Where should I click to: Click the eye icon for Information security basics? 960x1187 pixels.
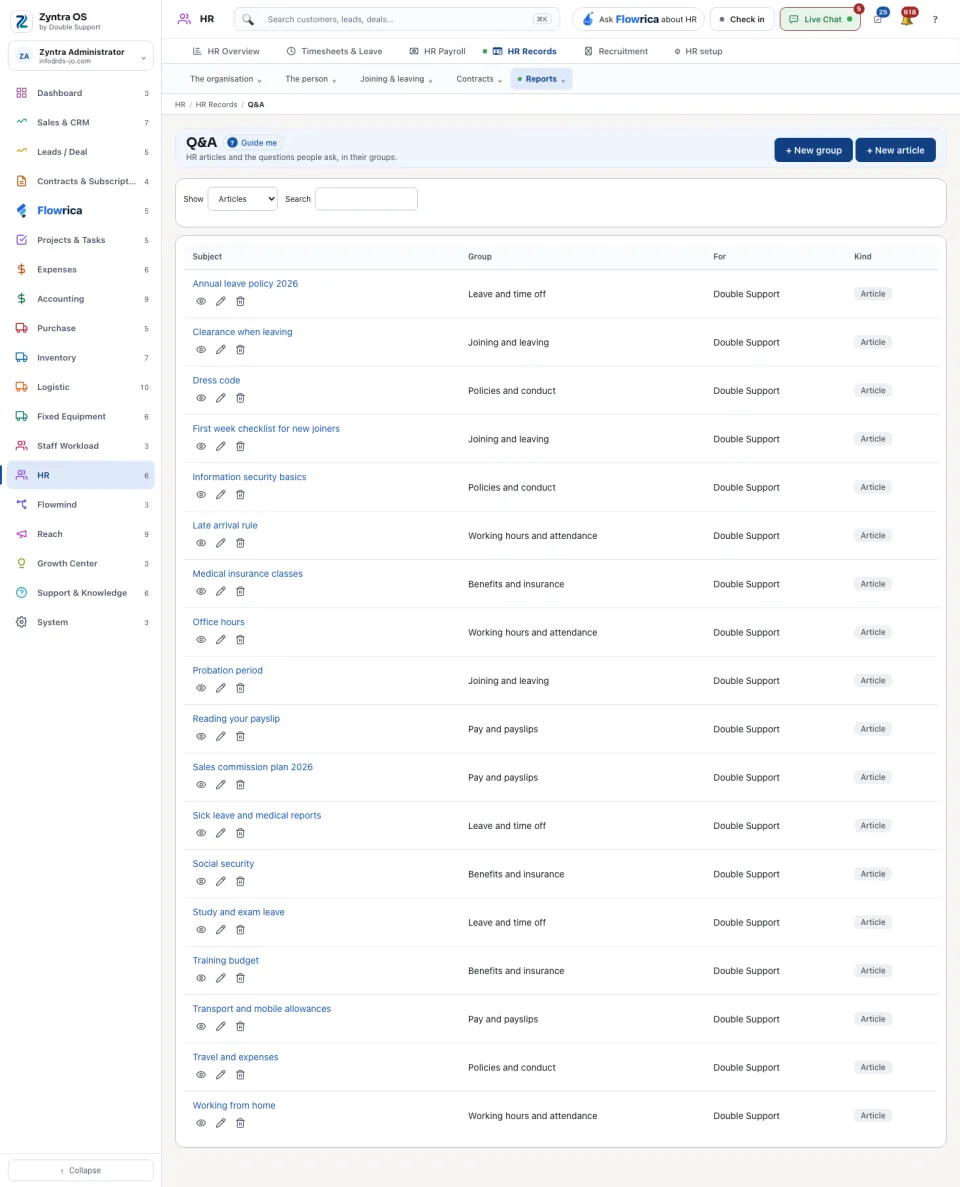(x=201, y=495)
